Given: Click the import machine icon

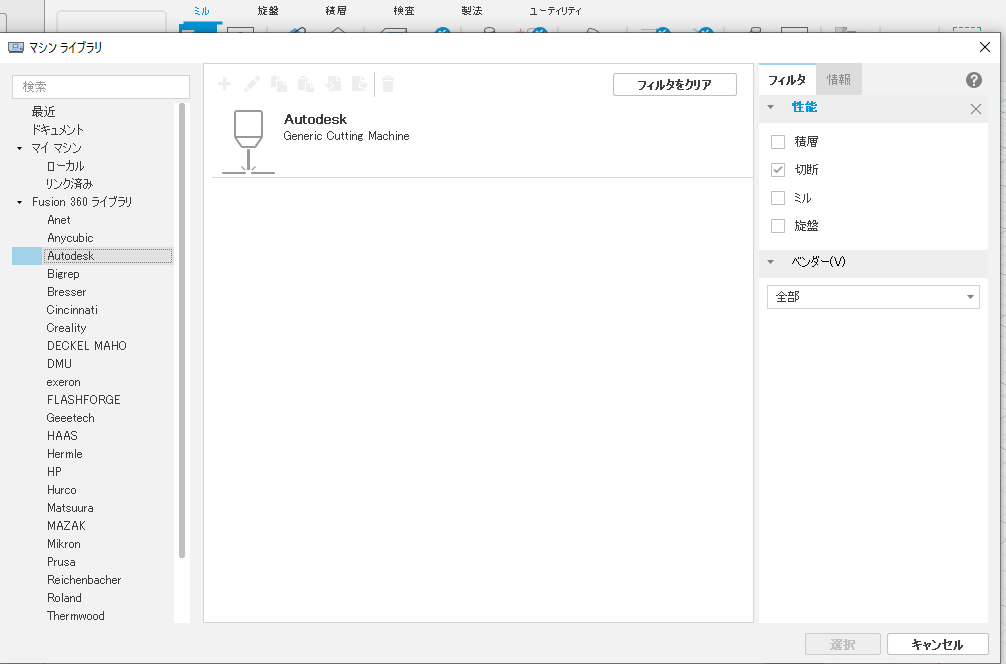Looking at the screenshot, I should tap(333, 84).
